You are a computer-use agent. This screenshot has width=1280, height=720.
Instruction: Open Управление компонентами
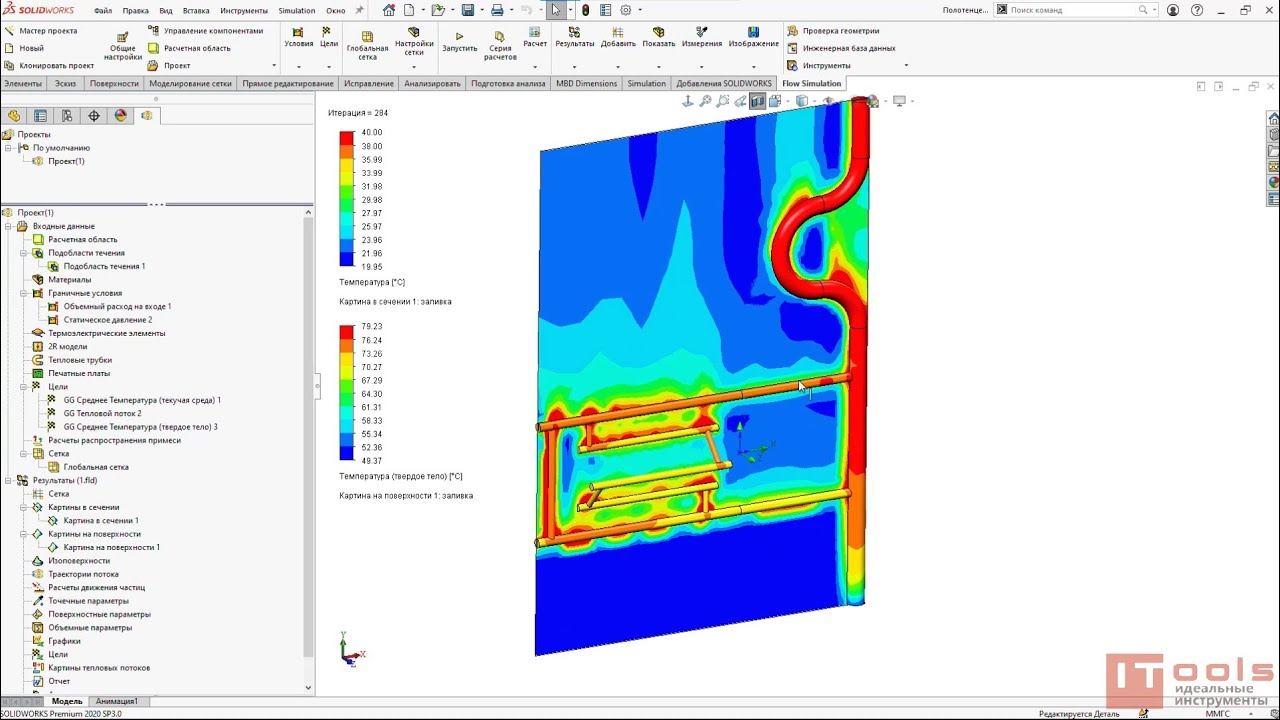[x=205, y=30]
